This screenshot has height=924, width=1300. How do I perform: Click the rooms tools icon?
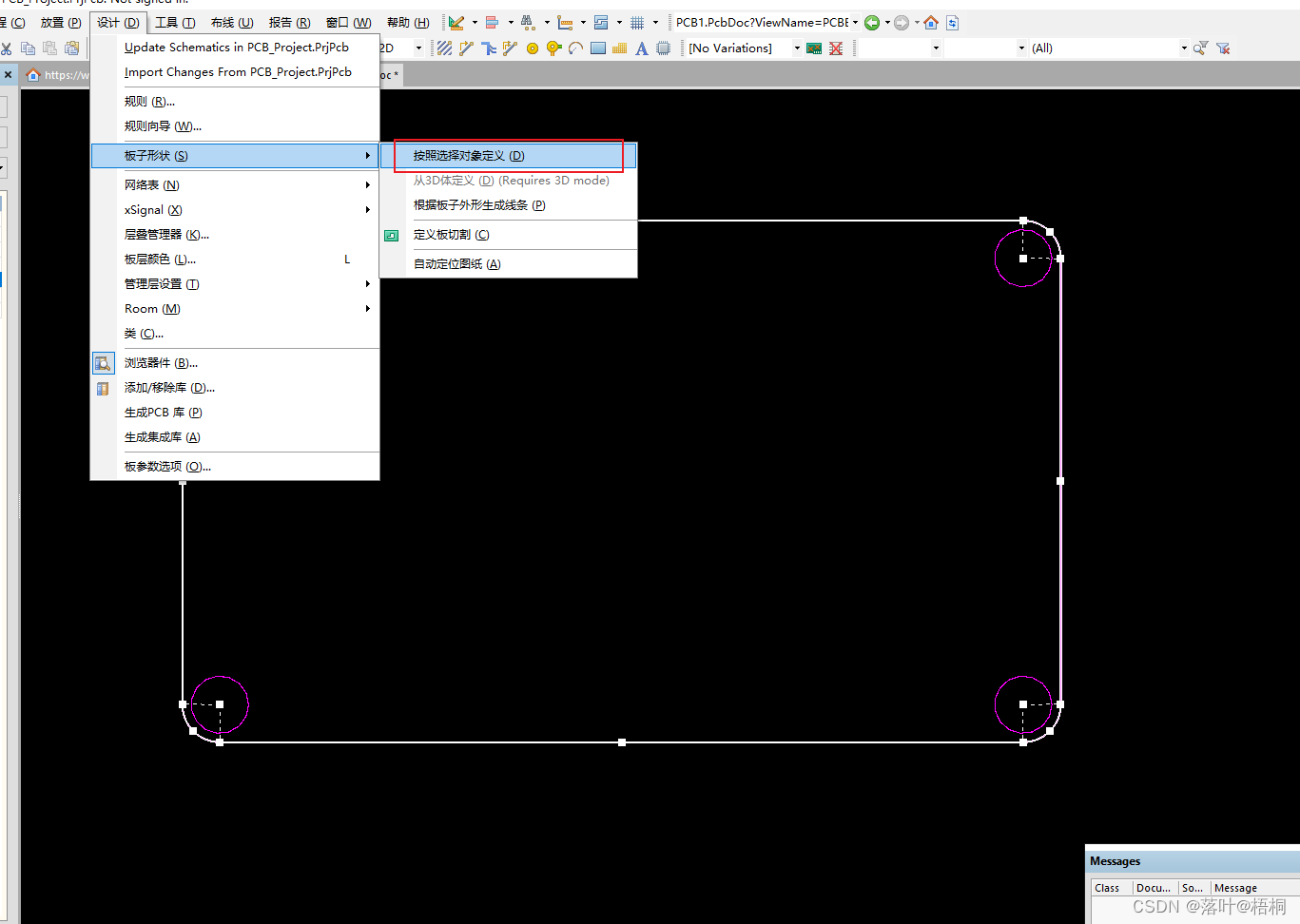point(601,23)
